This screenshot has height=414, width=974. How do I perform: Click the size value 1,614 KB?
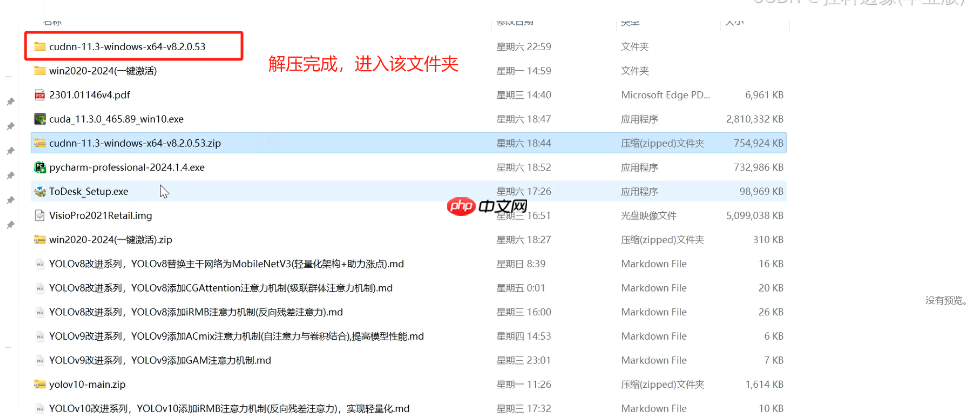pos(764,385)
